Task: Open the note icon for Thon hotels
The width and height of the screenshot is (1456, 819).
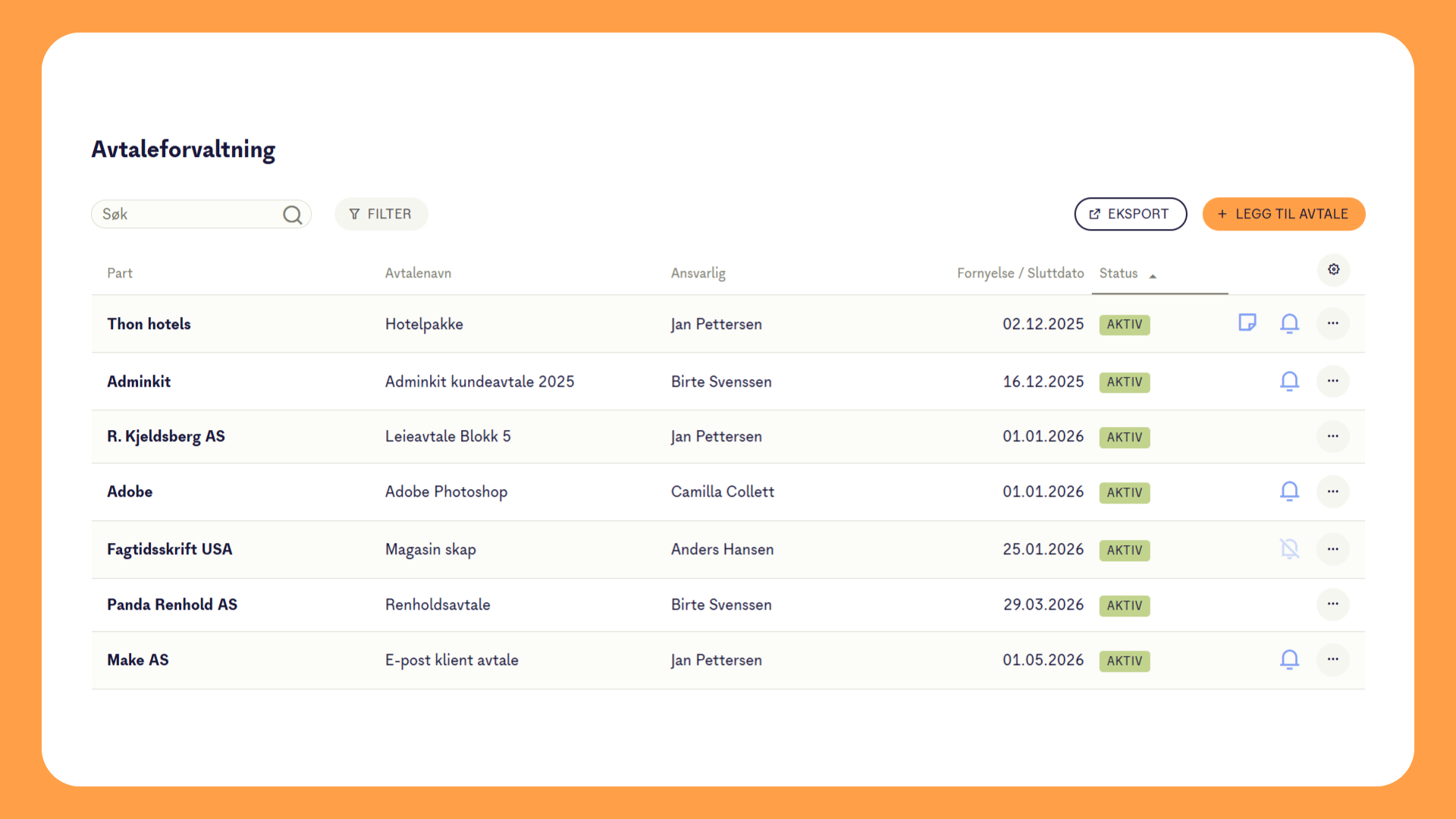Action: (x=1247, y=323)
